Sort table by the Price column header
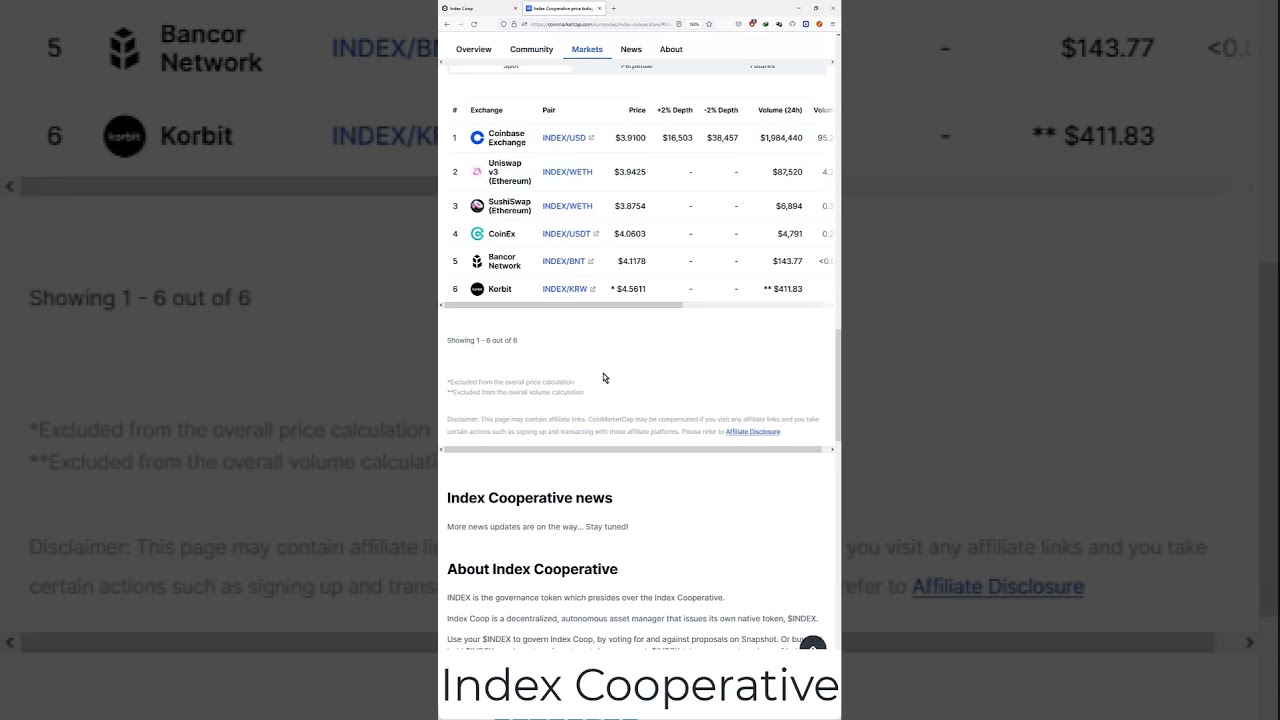 pos(637,110)
